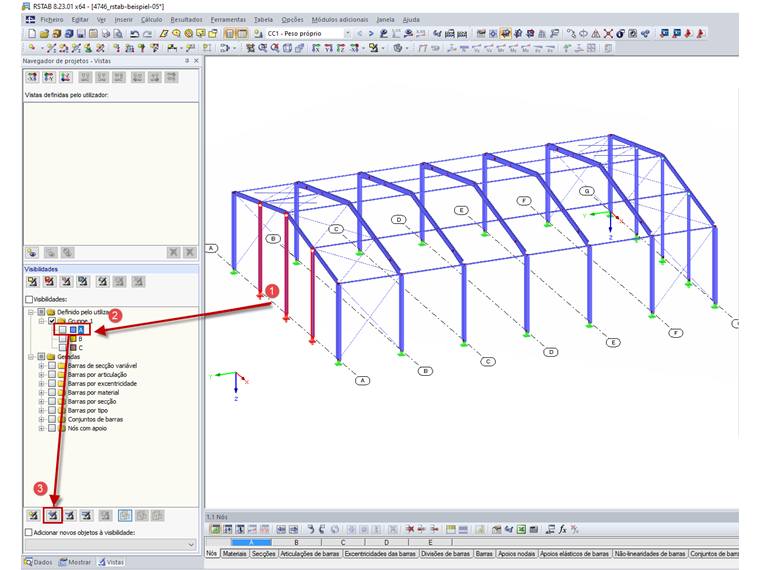Close the Navegador de projetos panel
760x570 pixels.
click(196, 61)
